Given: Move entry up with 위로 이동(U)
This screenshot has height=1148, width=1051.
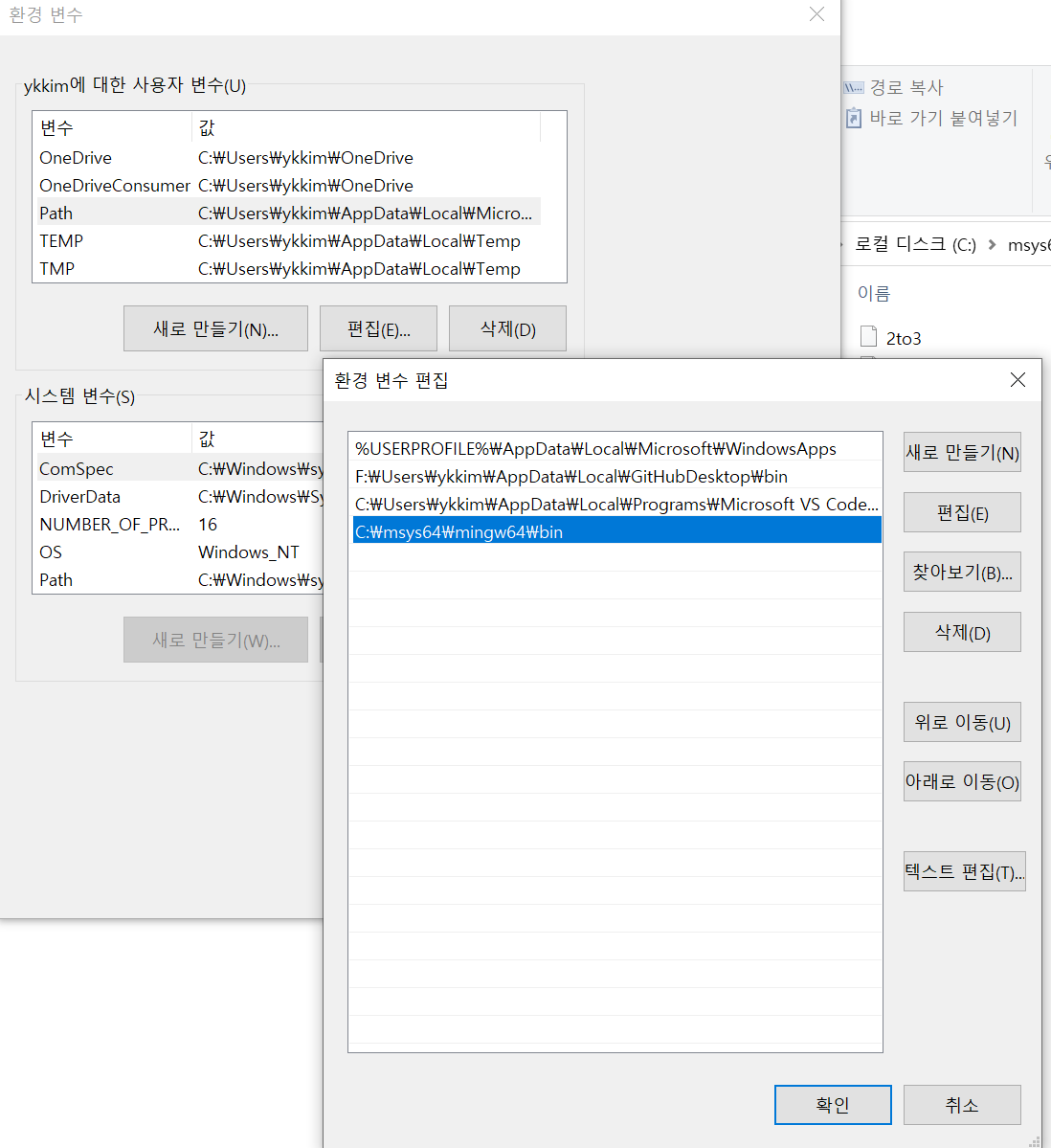Looking at the screenshot, I should click(x=962, y=723).
